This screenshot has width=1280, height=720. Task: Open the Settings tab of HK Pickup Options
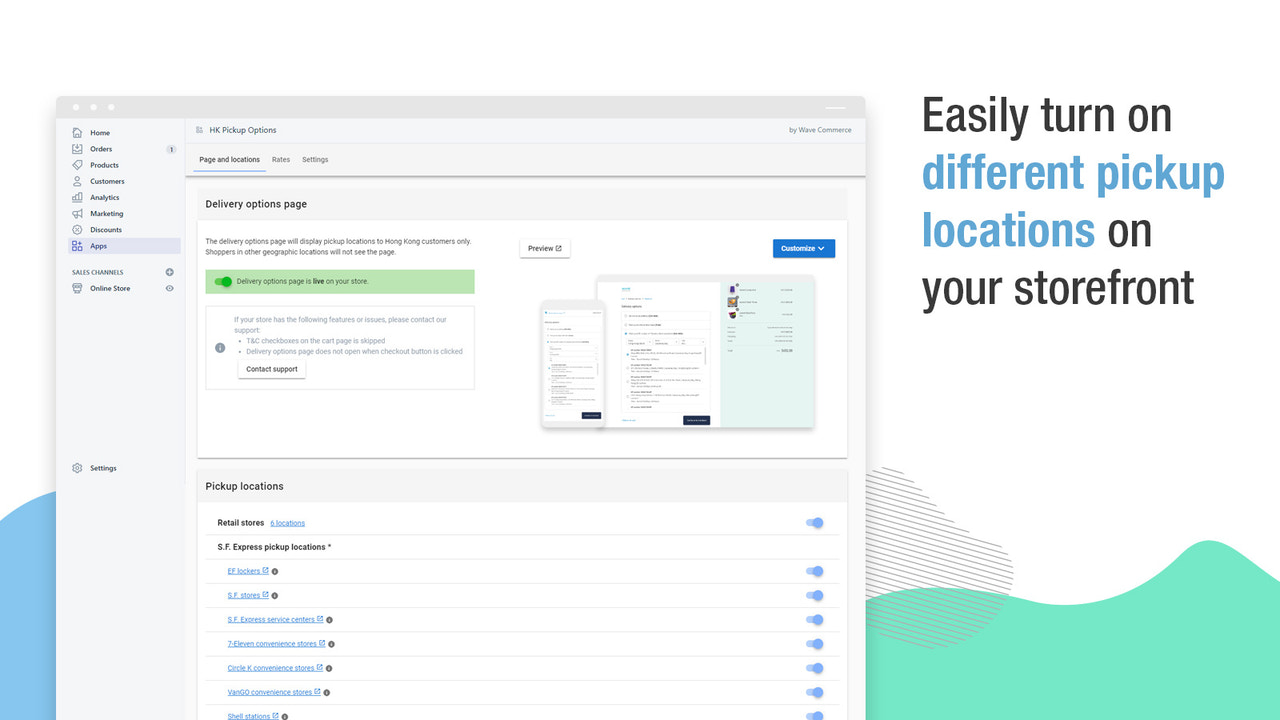tap(315, 159)
